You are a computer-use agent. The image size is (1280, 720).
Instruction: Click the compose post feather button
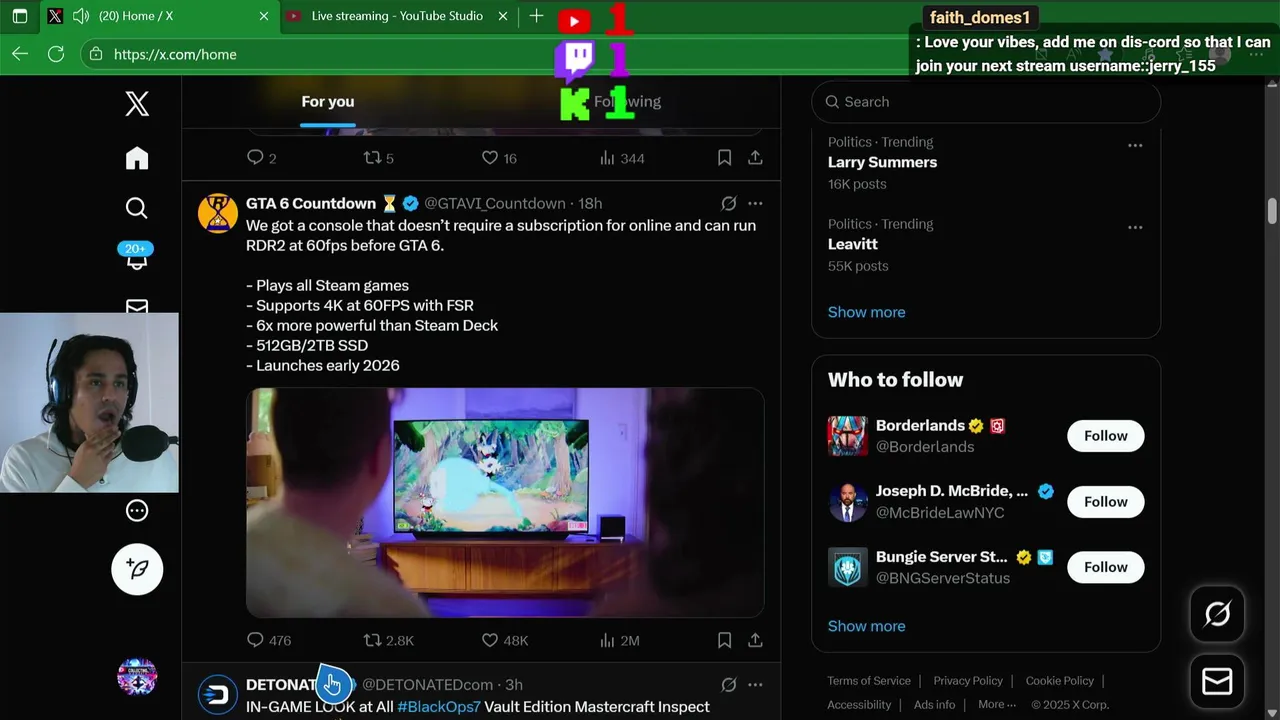(137, 569)
